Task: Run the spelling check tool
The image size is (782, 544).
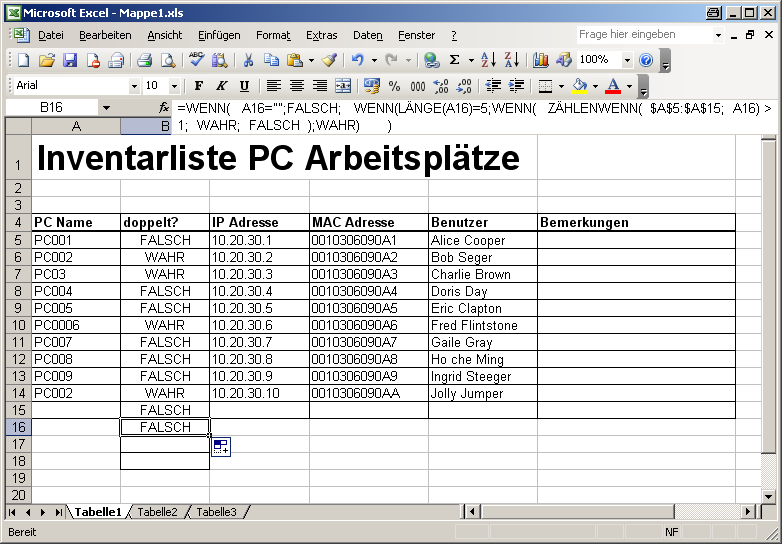Action: [x=197, y=60]
